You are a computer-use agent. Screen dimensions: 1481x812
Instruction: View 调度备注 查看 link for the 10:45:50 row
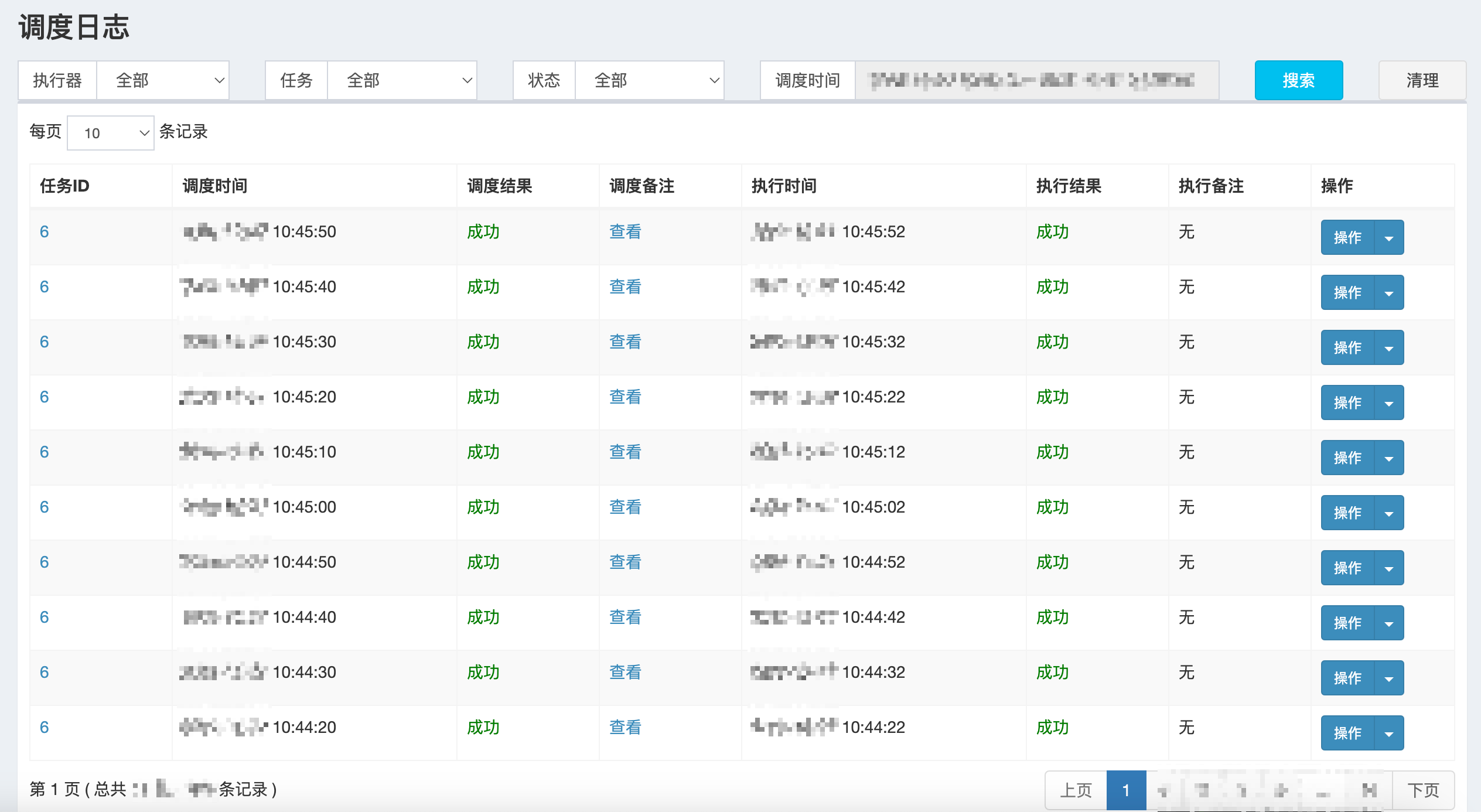pyautogui.click(x=625, y=232)
